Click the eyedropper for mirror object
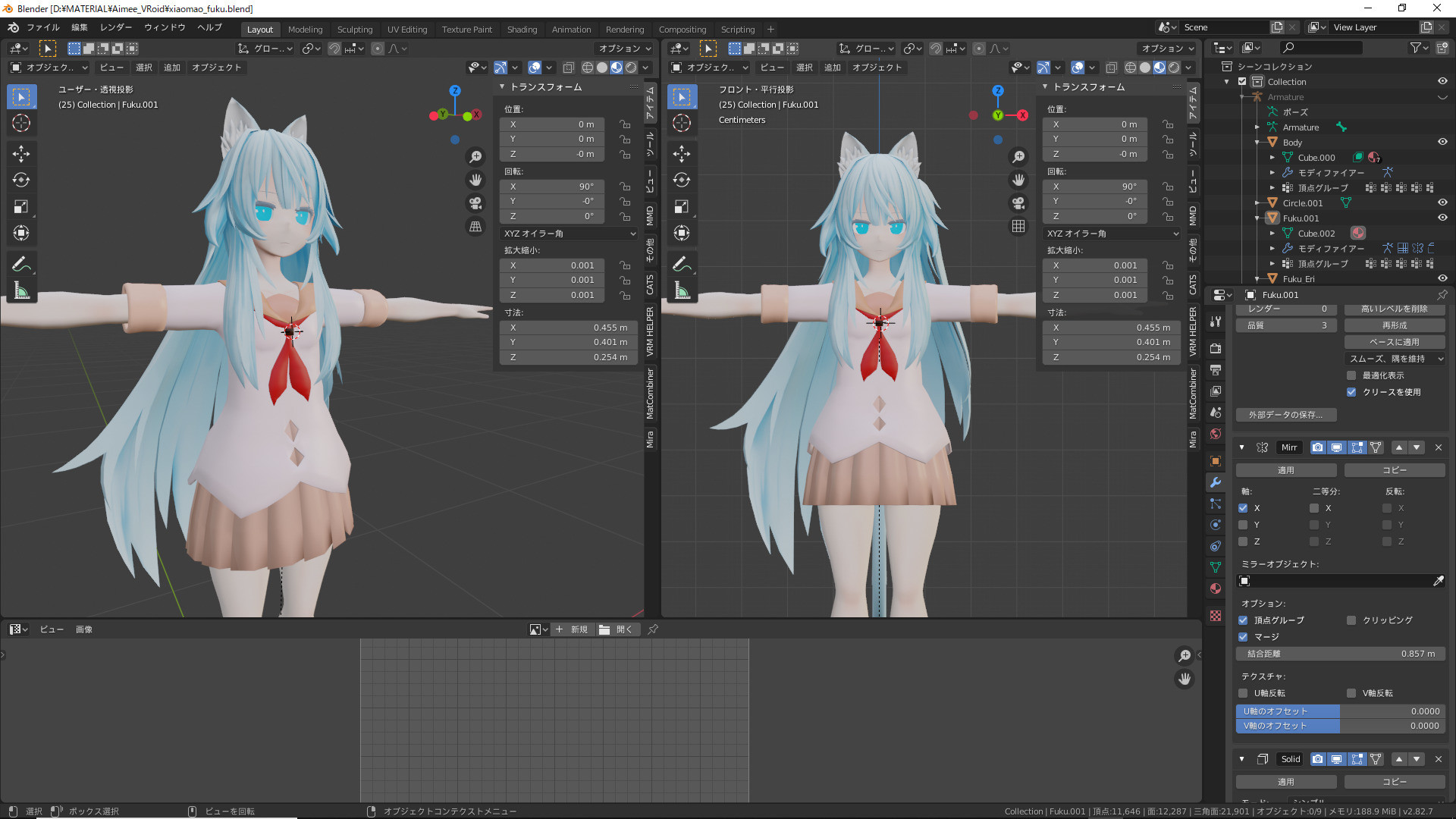The height and width of the screenshot is (819, 1456). [x=1438, y=581]
